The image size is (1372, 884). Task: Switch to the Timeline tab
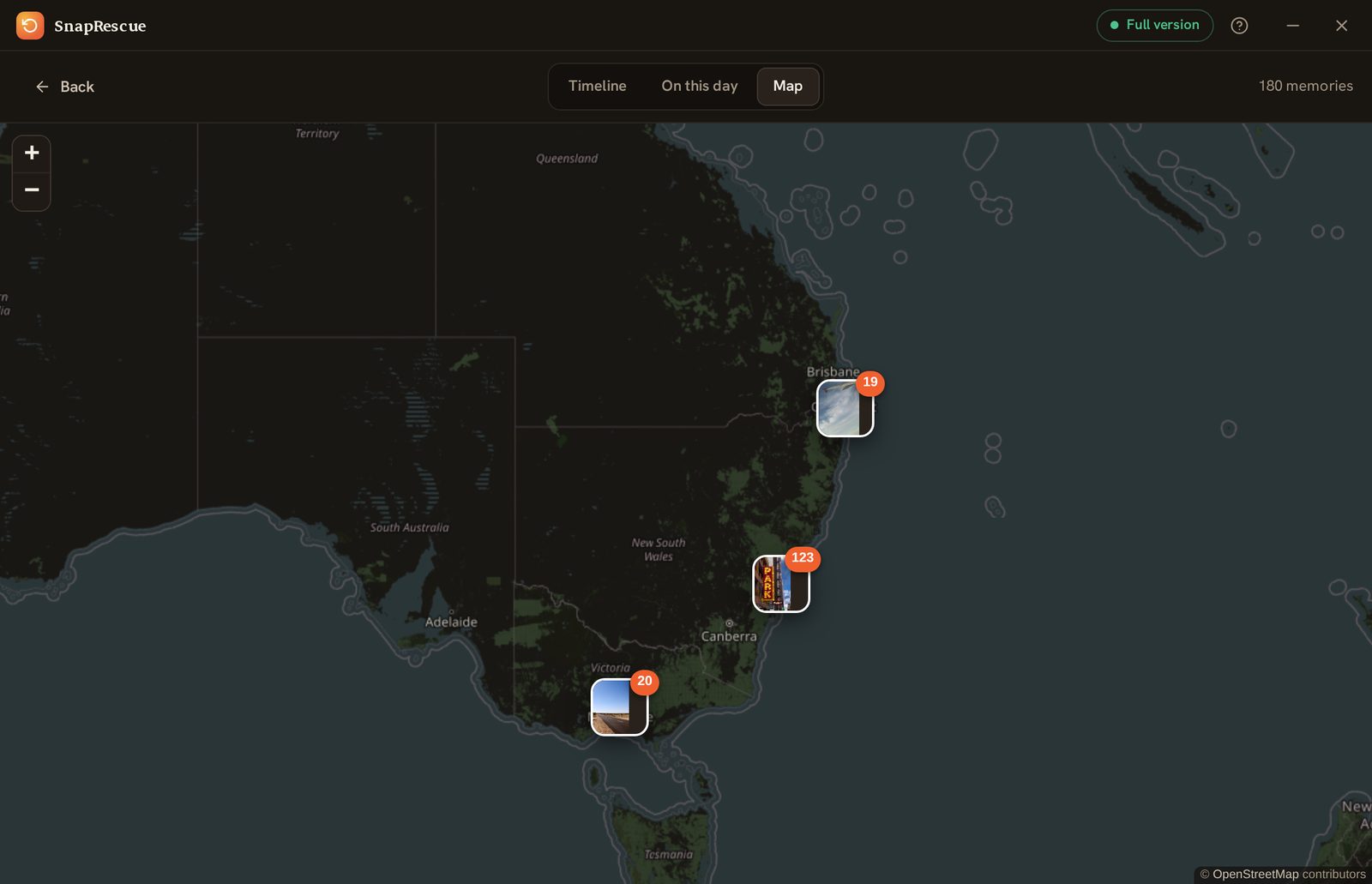point(597,86)
